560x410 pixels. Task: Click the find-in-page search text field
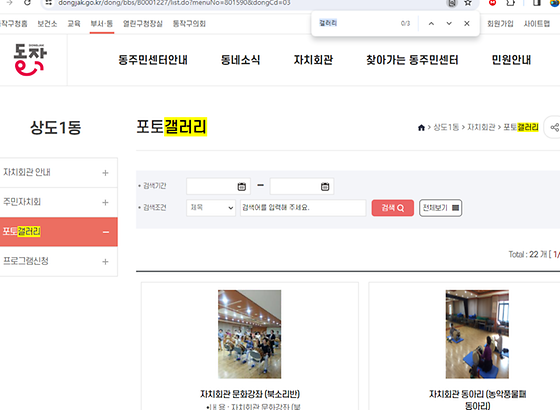click(357, 23)
